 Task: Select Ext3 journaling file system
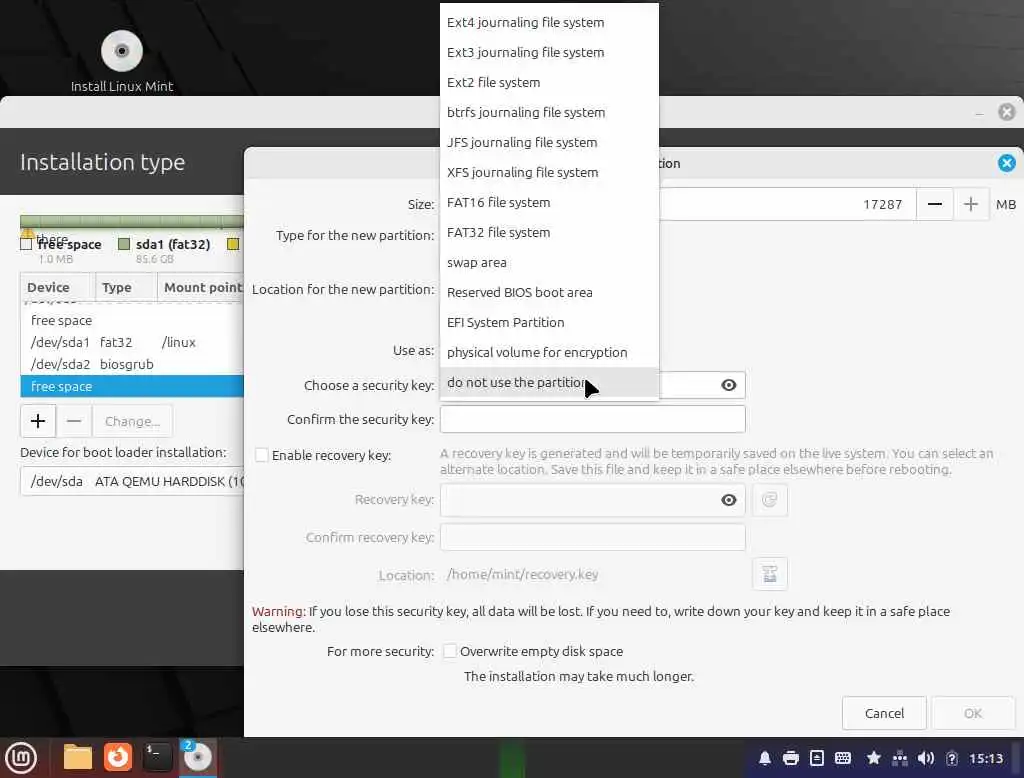coord(549,52)
